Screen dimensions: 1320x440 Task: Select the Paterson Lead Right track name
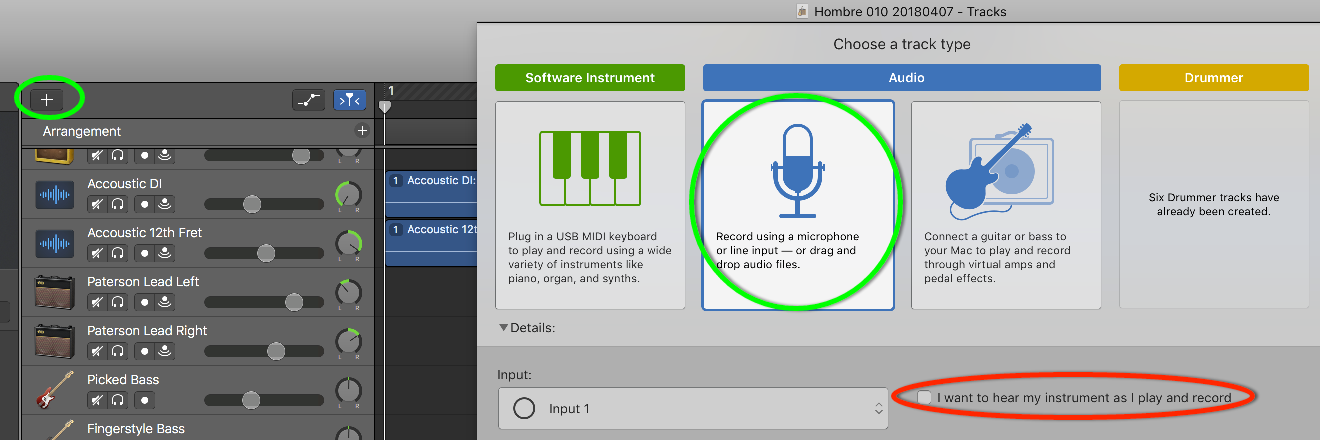tap(147, 330)
